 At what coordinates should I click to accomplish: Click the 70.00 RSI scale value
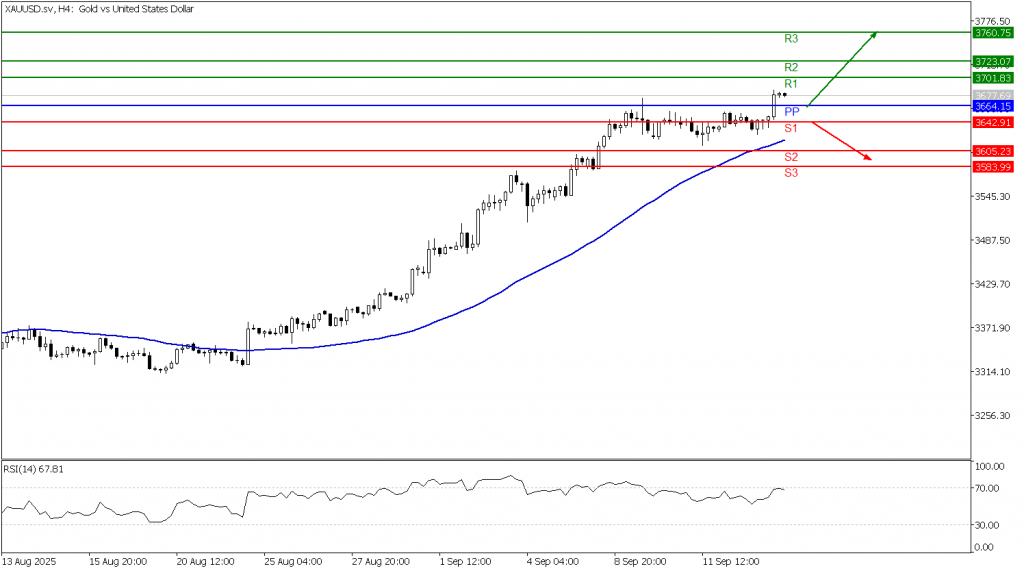tap(987, 489)
